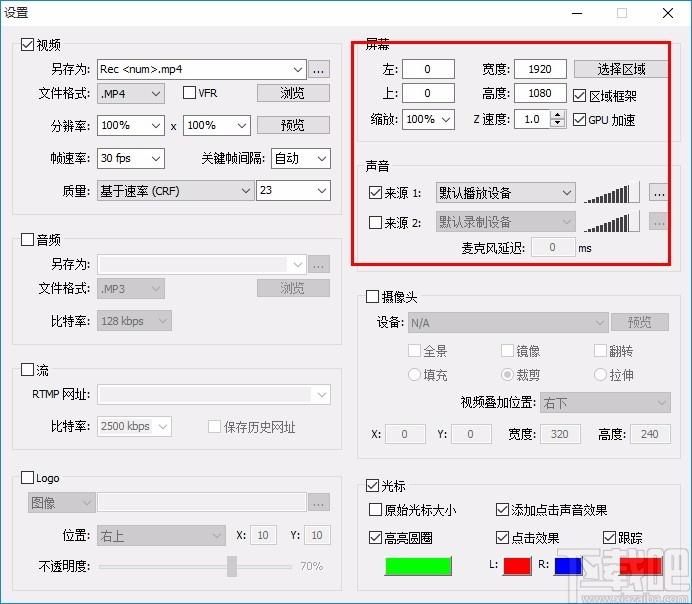Click 选择区域 button

(621, 69)
